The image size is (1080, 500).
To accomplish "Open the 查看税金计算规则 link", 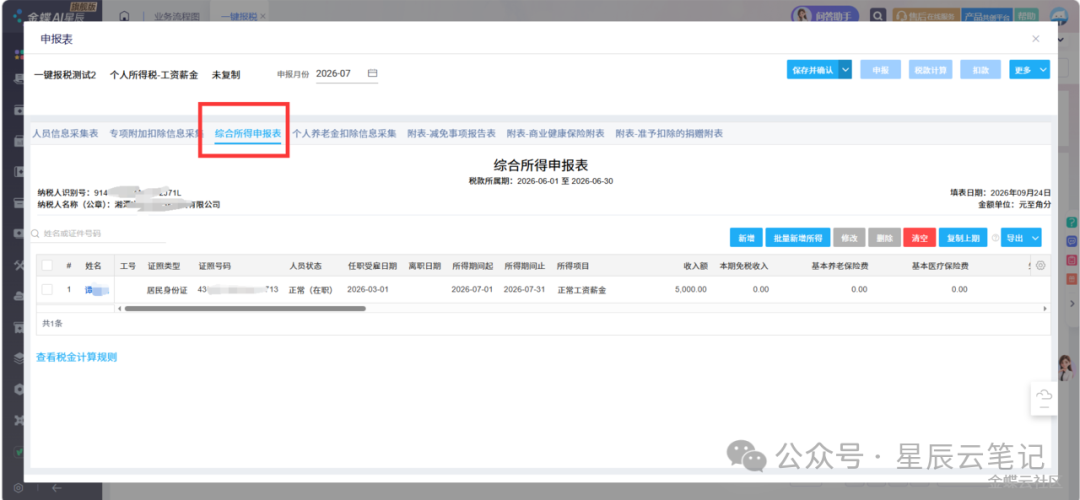I will point(76,357).
